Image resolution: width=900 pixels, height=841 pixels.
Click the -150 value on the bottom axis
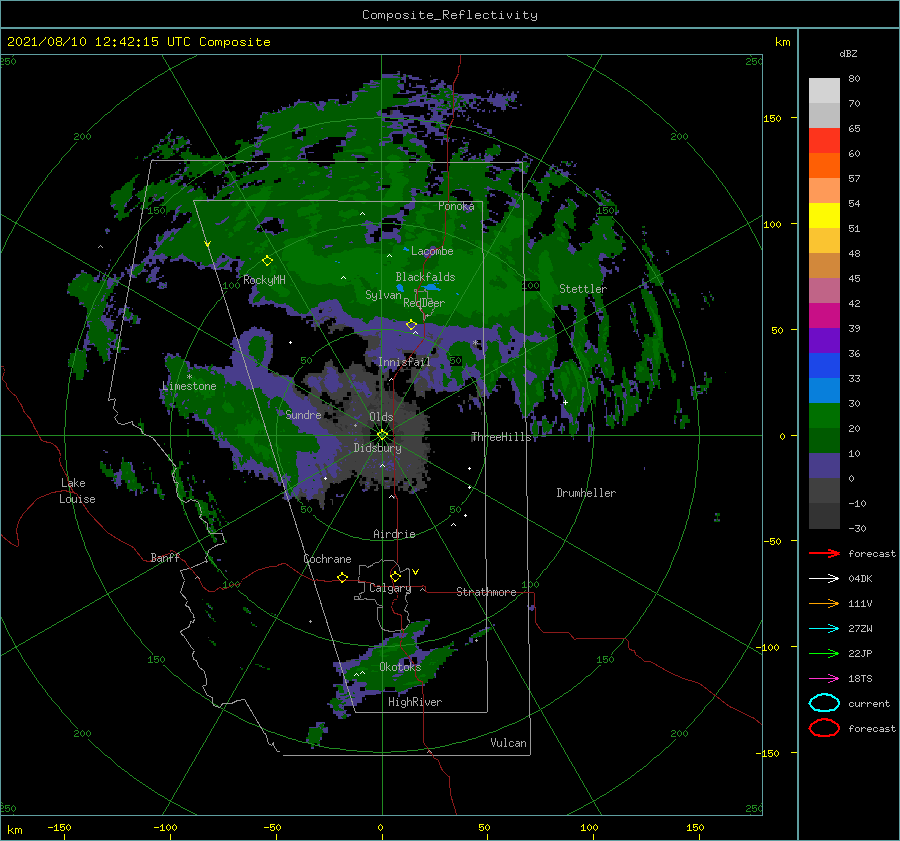tap(59, 827)
